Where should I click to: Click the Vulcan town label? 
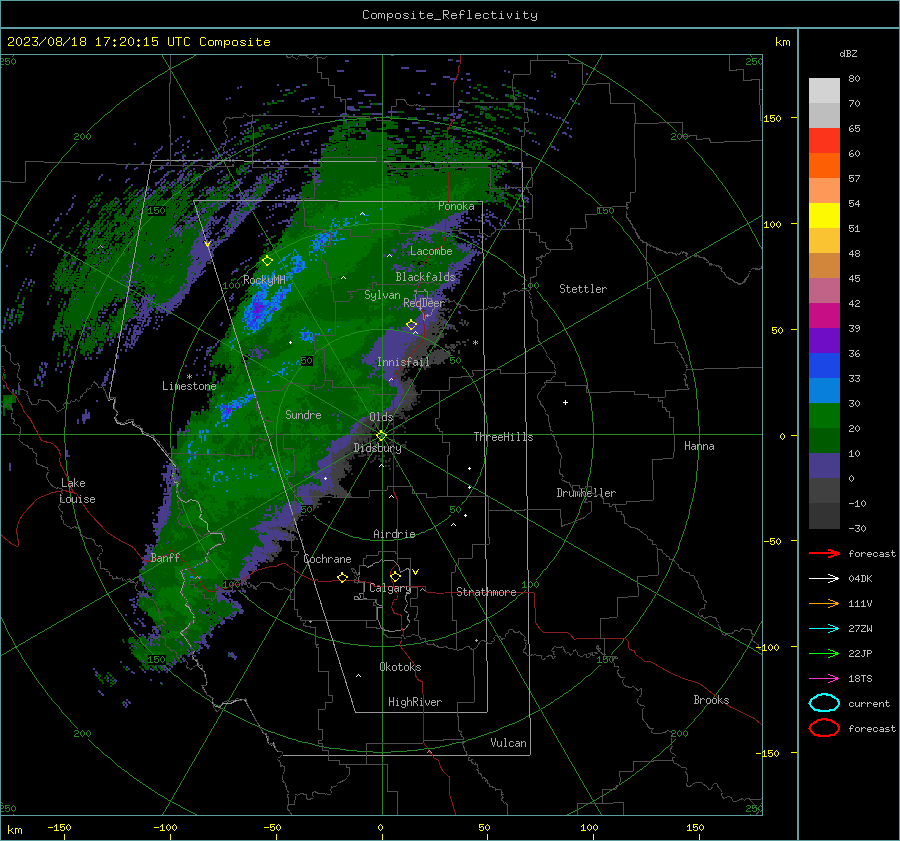coord(508,743)
